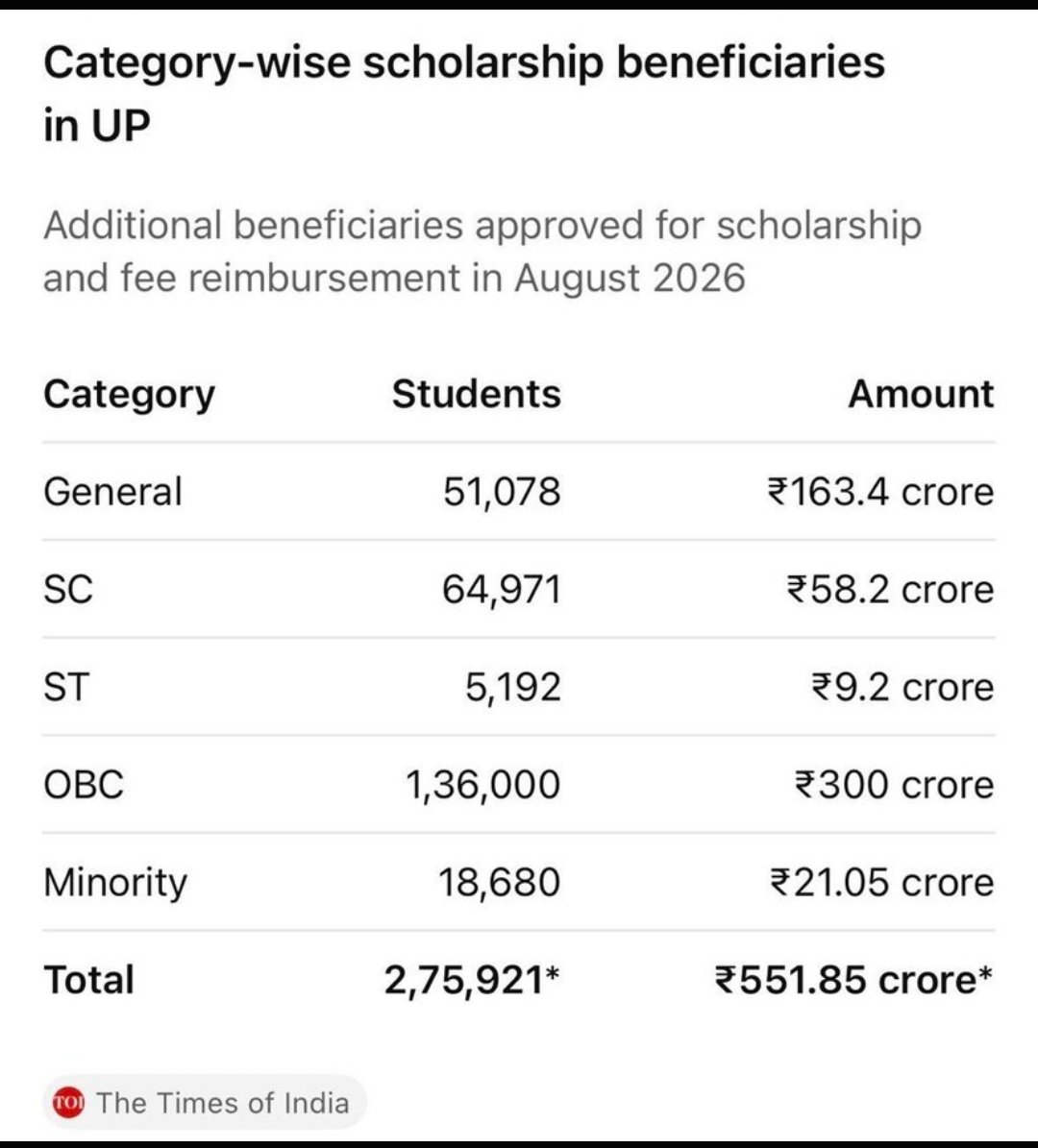Click the Students column header
The width and height of the screenshot is (1038, 1148).
click(476, 394)
